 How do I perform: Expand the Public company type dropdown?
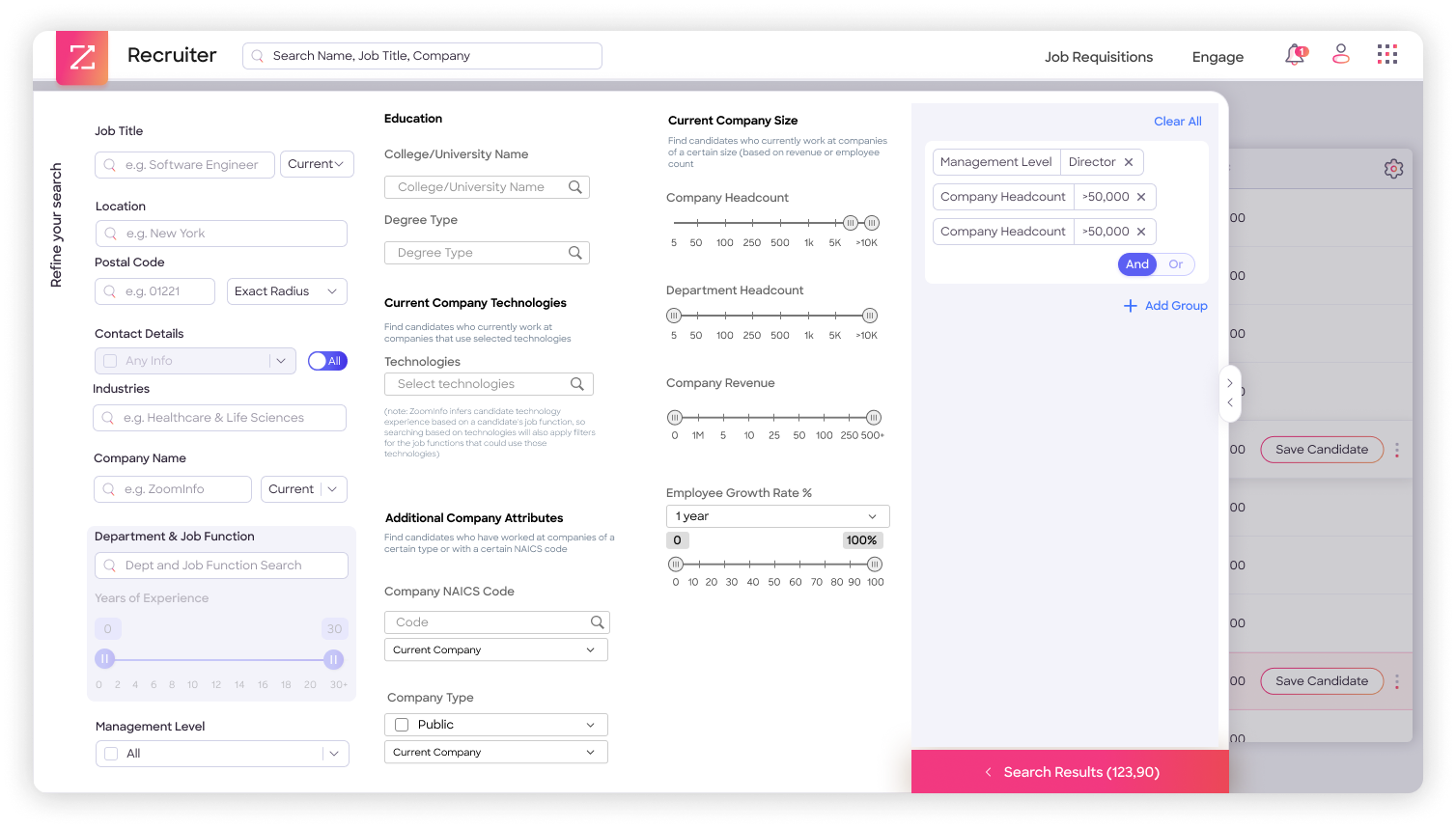point(591,725)
